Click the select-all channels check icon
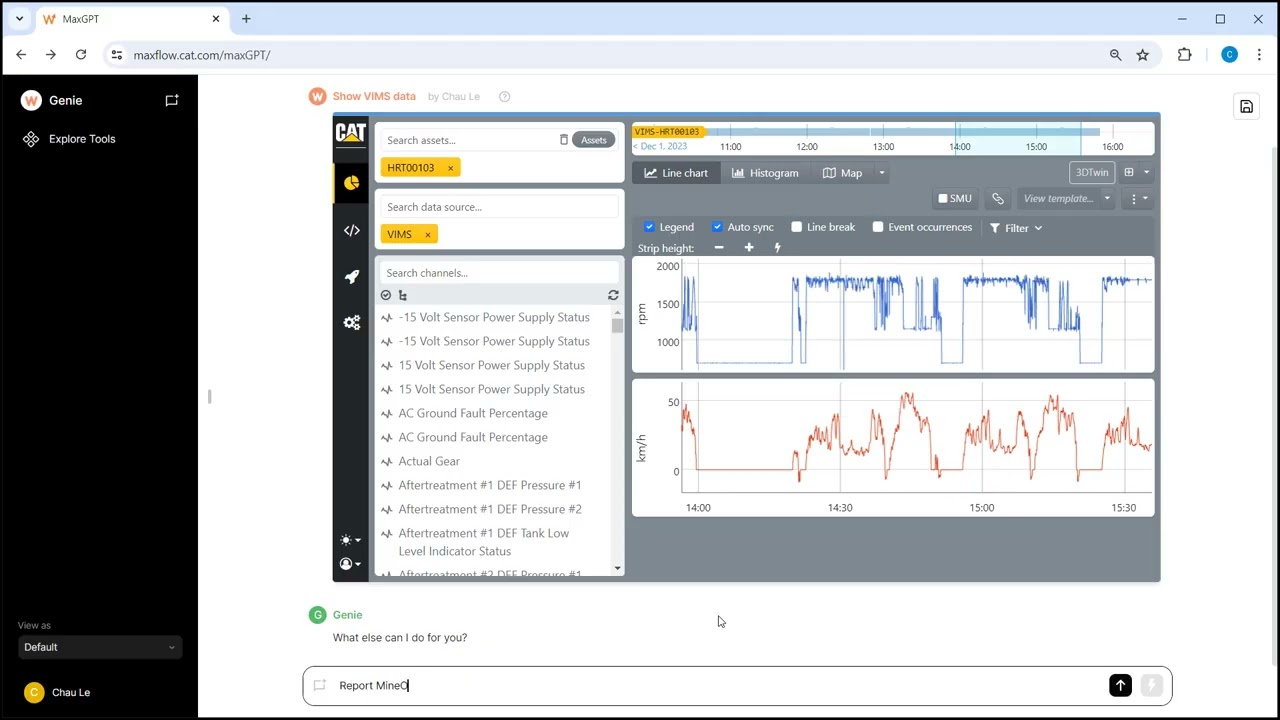The width and height of the screenshot is (1280, 720). tap(386, 295)
